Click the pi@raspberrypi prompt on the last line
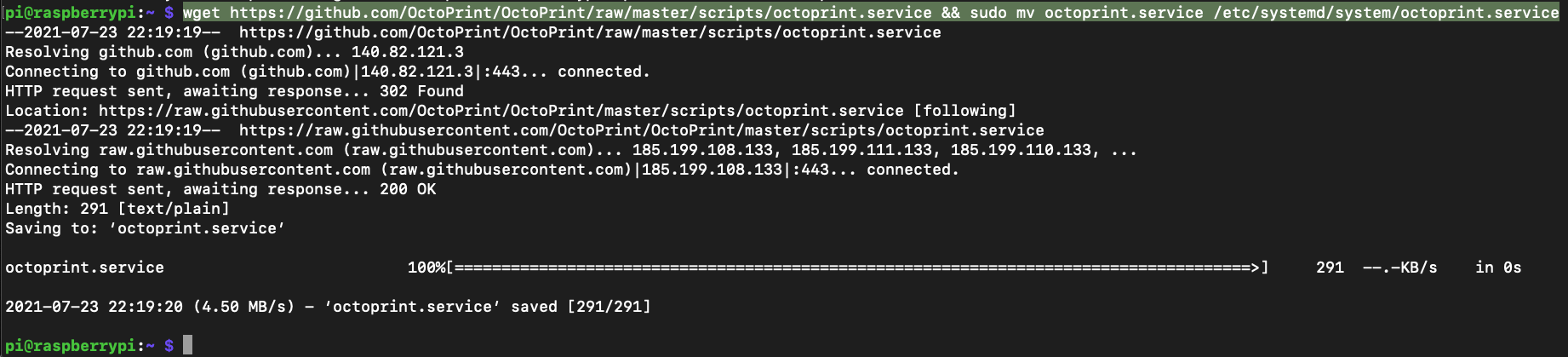The image size is (1568, 357). point(71,345)
